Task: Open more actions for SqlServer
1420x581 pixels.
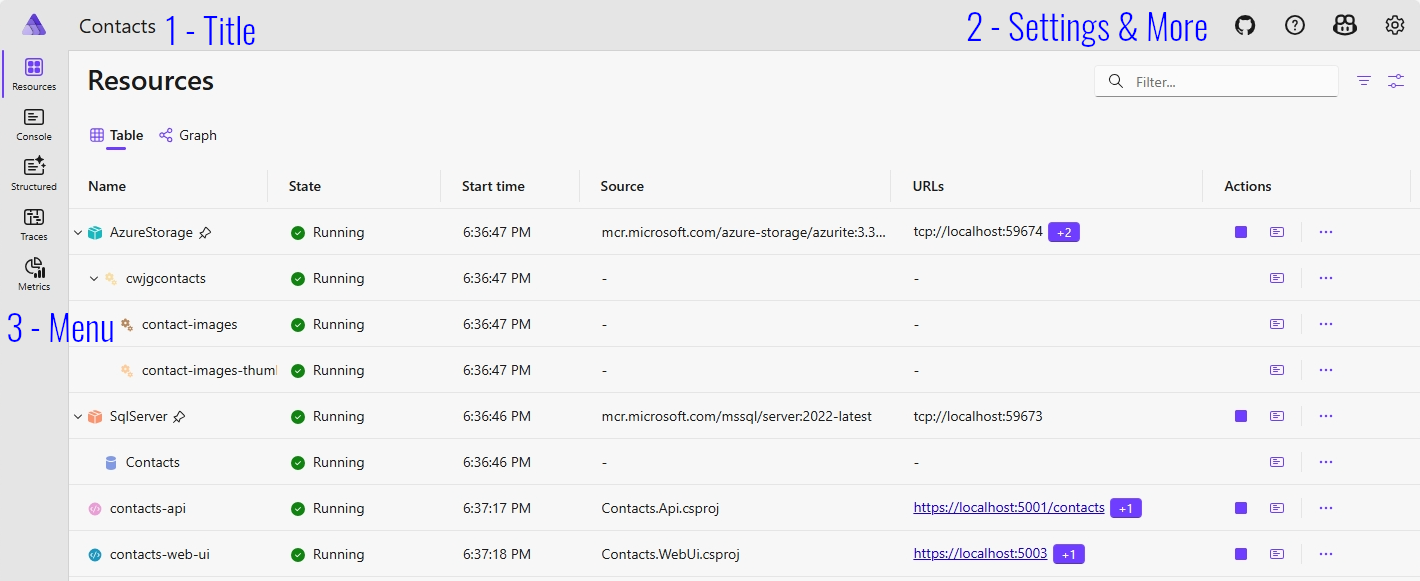Action: click(1326, 416)
